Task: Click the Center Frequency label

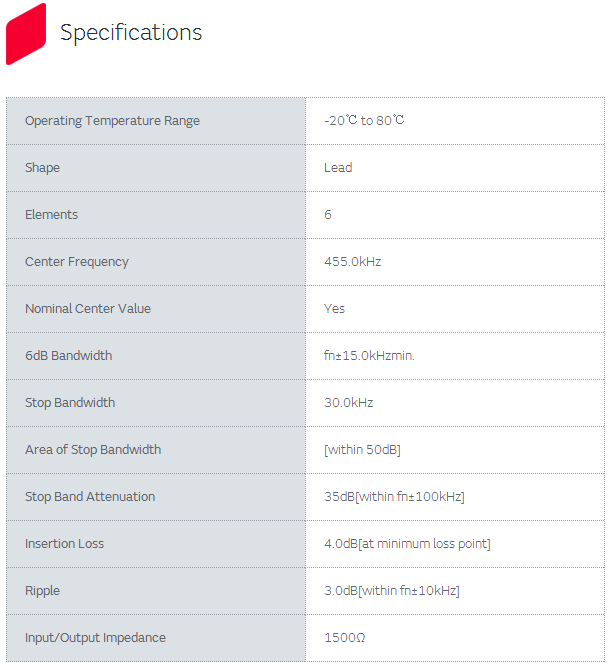Action: tap(77, 262)
